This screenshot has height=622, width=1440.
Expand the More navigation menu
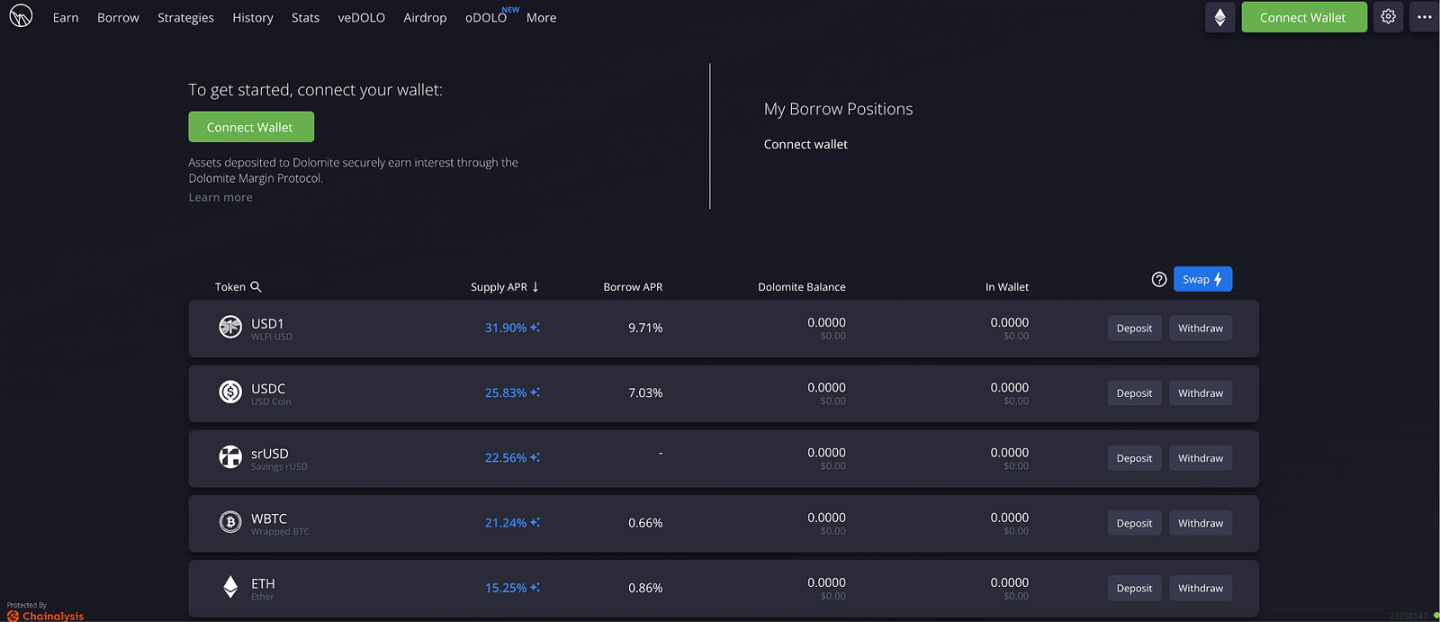(541, 18)
